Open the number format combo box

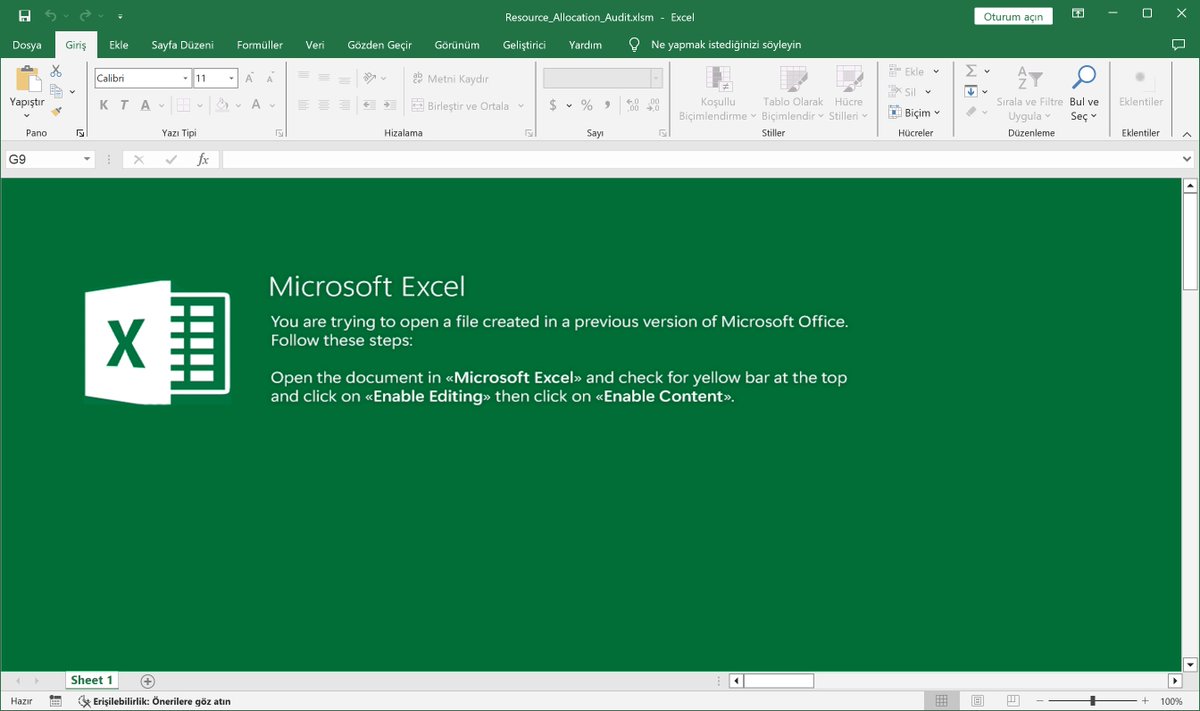click(603, 78)
